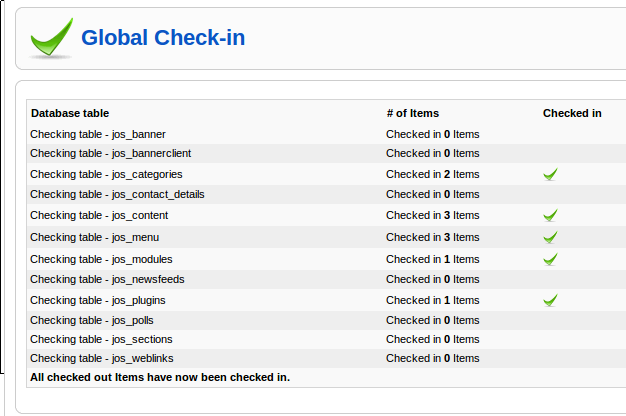Click "Checking table - jos_newsfeeds" entry
The height and width of the screenshot is (416, 626).
point(107,279)
